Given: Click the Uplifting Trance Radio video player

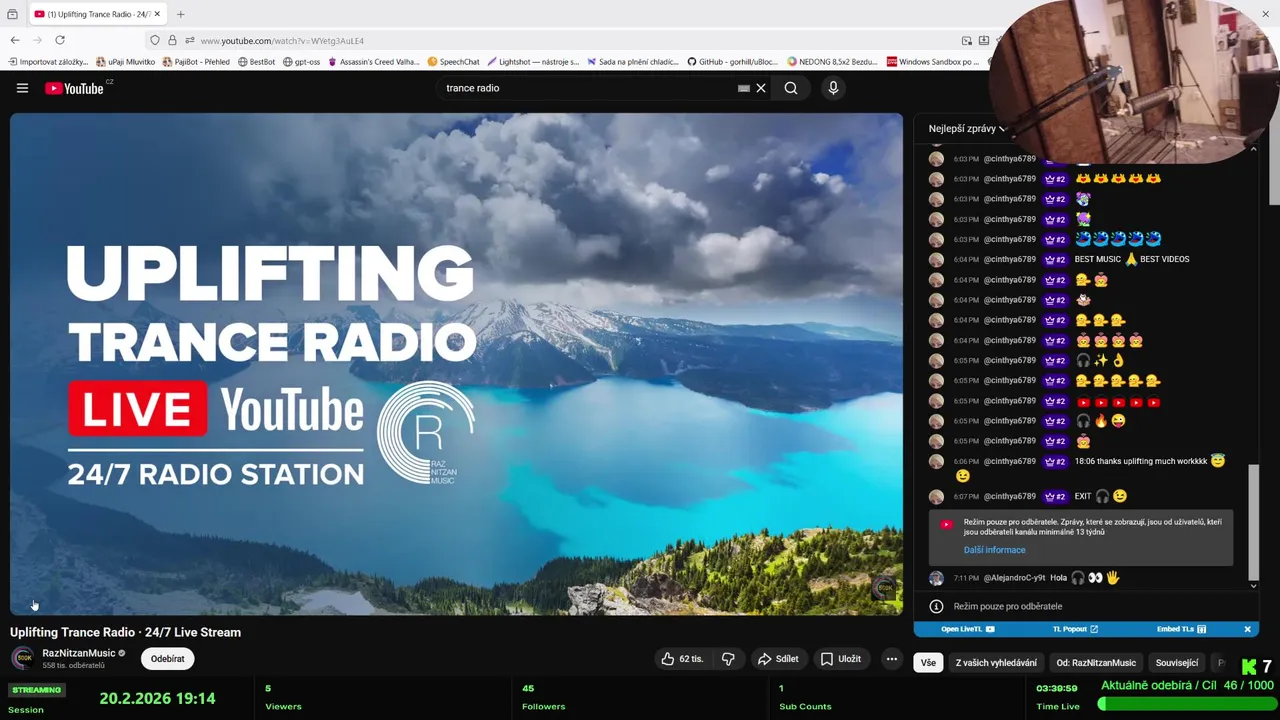Looking at the screenshot, I should pyautogui.click(x=456, y=363).
